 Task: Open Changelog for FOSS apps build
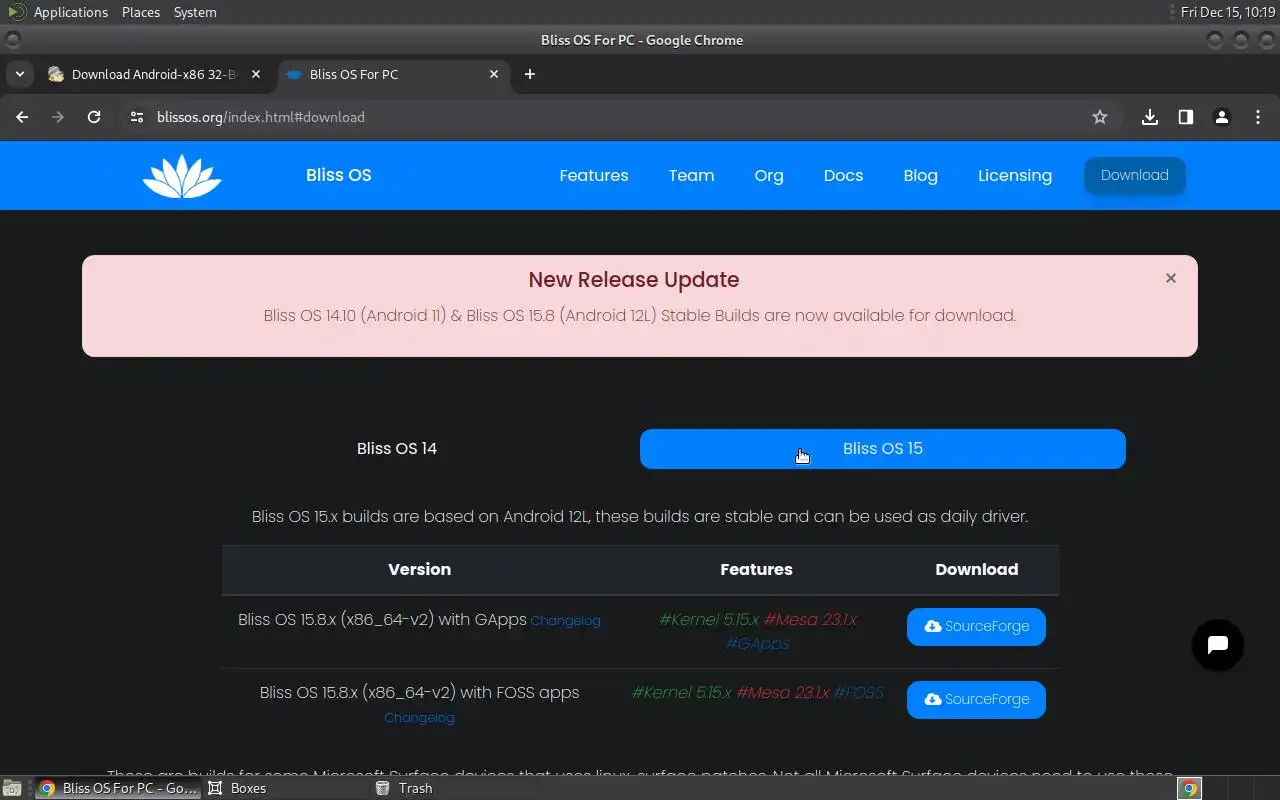click(x=419, y=718)
